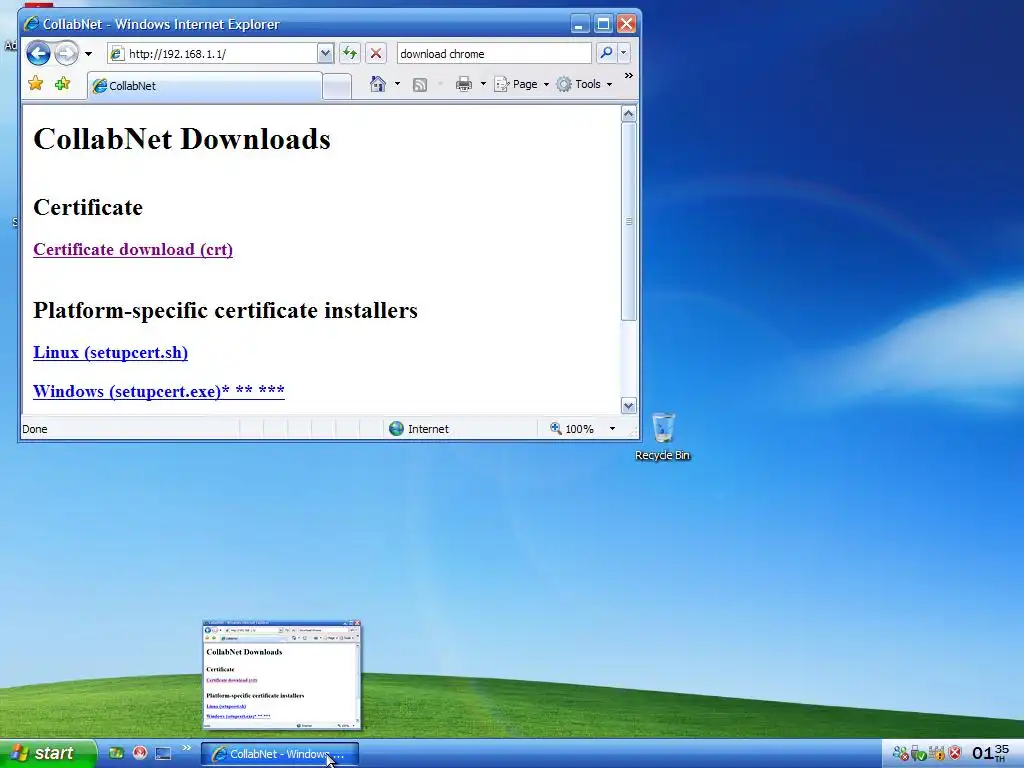Viewport: 1024px width, 768px height.
Task: Click the system tray clock
Action: coord(990,753)
